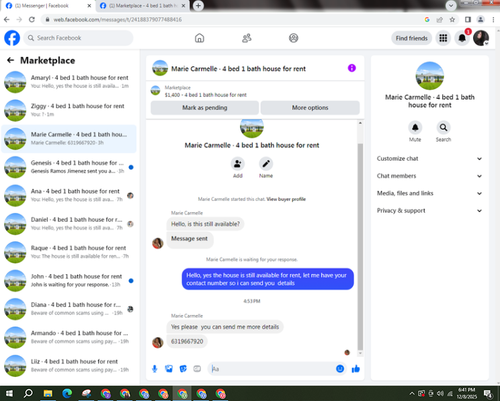Open browser side panel icon
Viewport: 500px width, 401px height.
coord(468,20)
